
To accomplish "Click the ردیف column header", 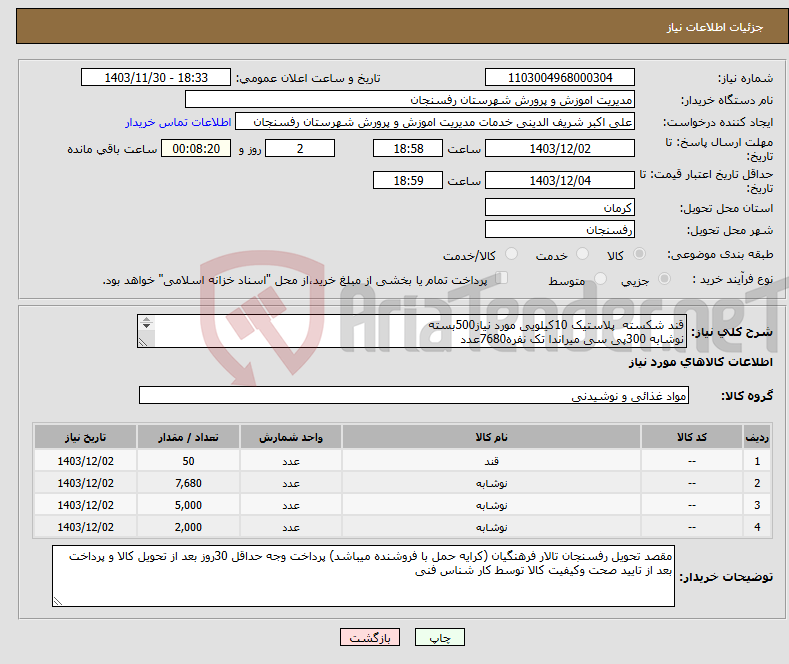I will [757, 437].
